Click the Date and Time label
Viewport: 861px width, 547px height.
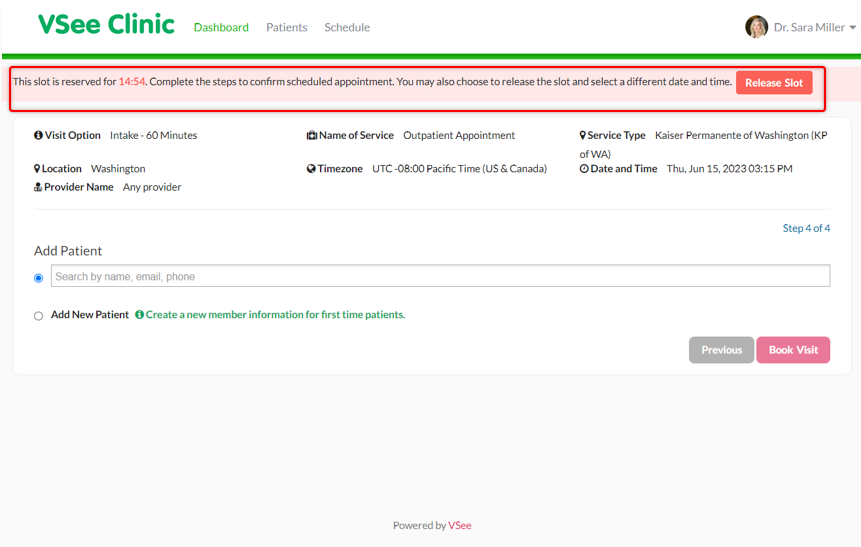[624, 169]
